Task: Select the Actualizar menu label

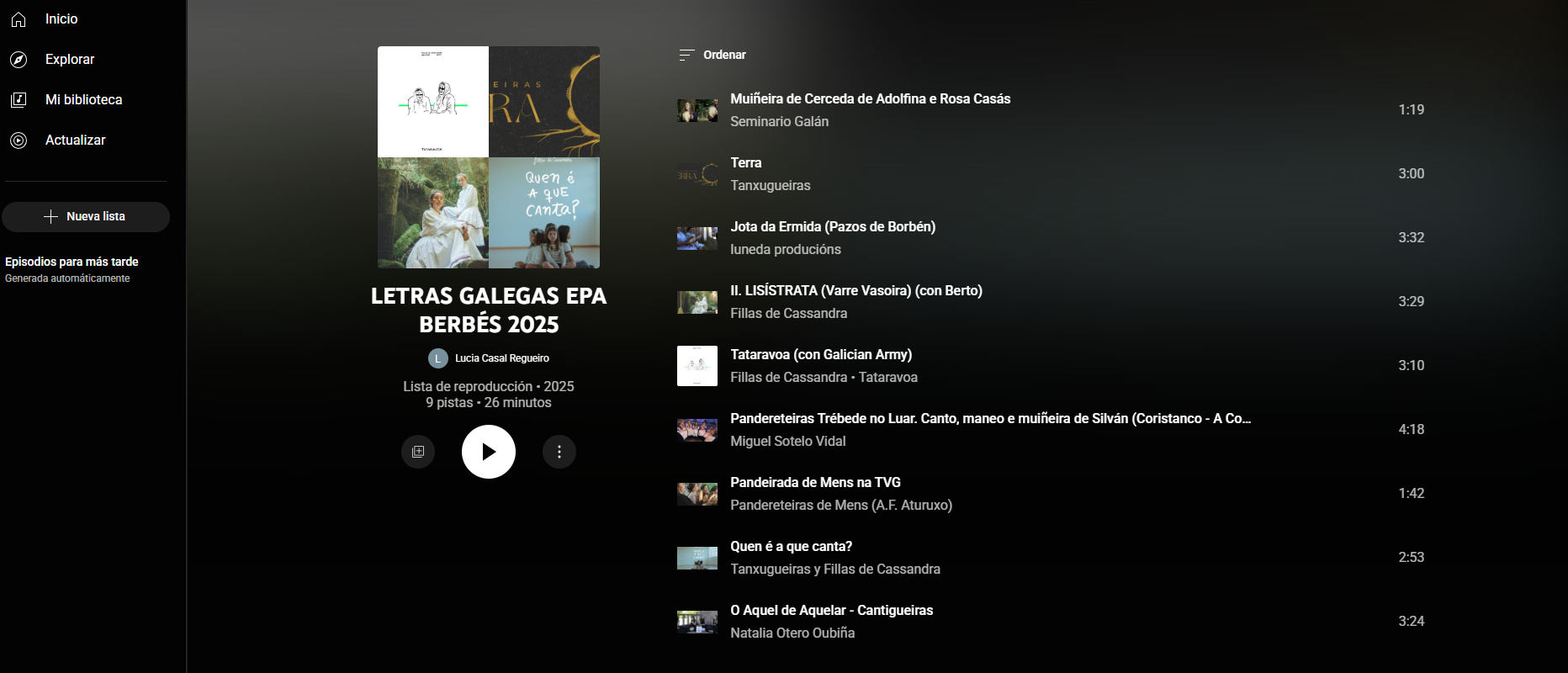Action: pyautogui.click(x=76, y=140)
